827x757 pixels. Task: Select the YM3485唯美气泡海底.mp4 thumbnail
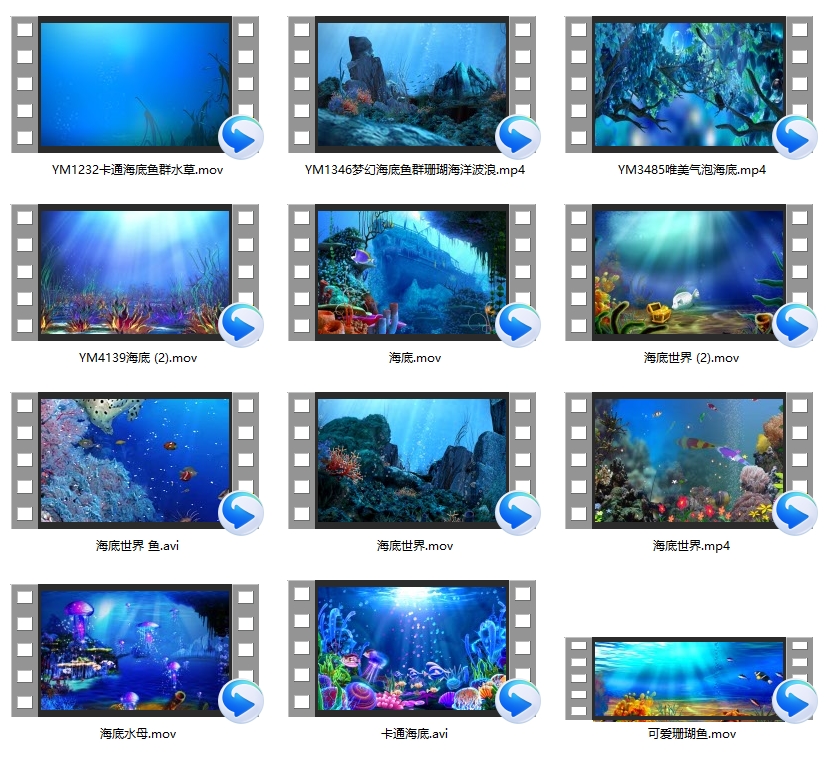[689, 84]
